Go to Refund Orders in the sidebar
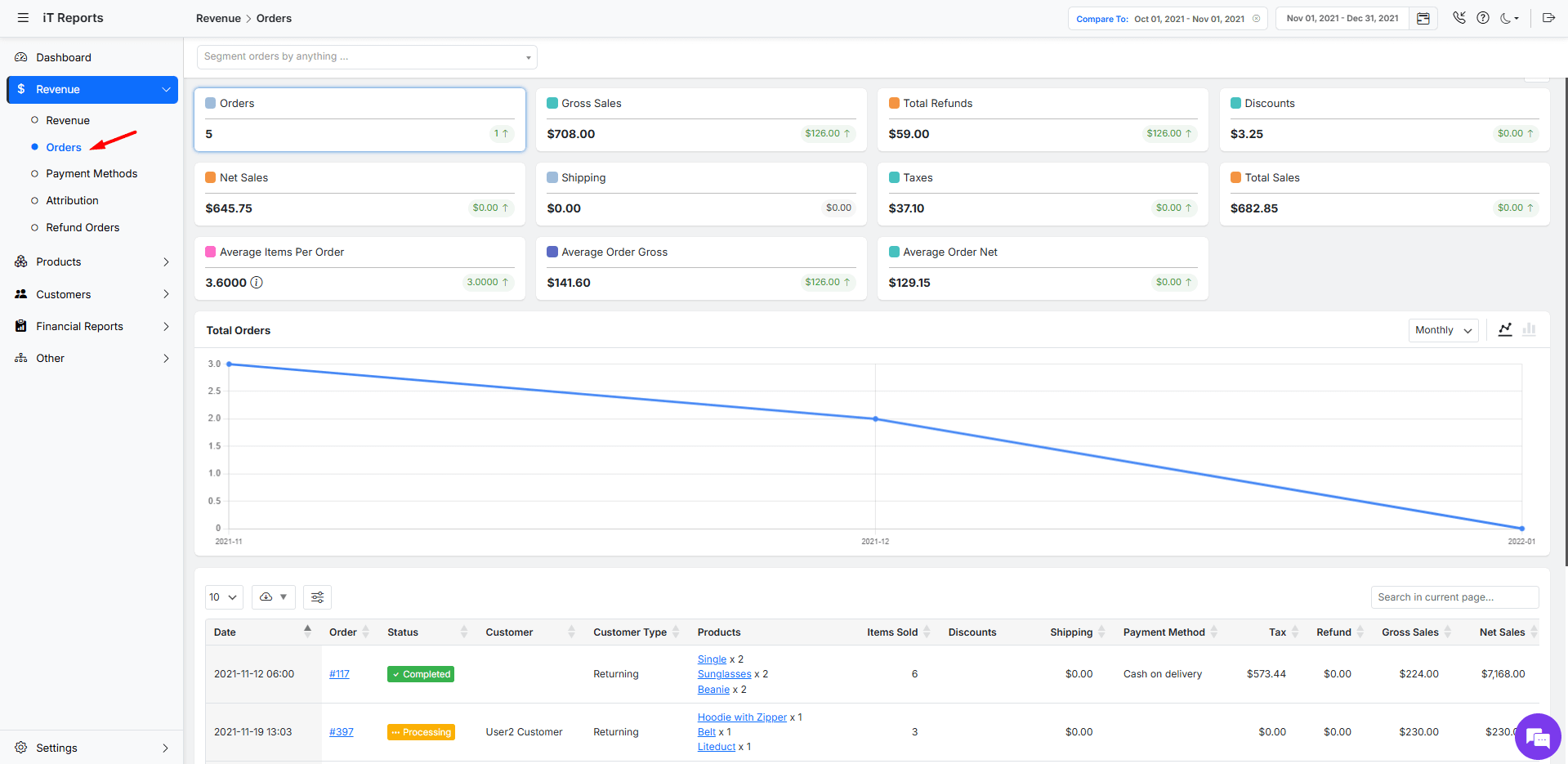Viewport: 1568px width, 764px height. point(83,228)
